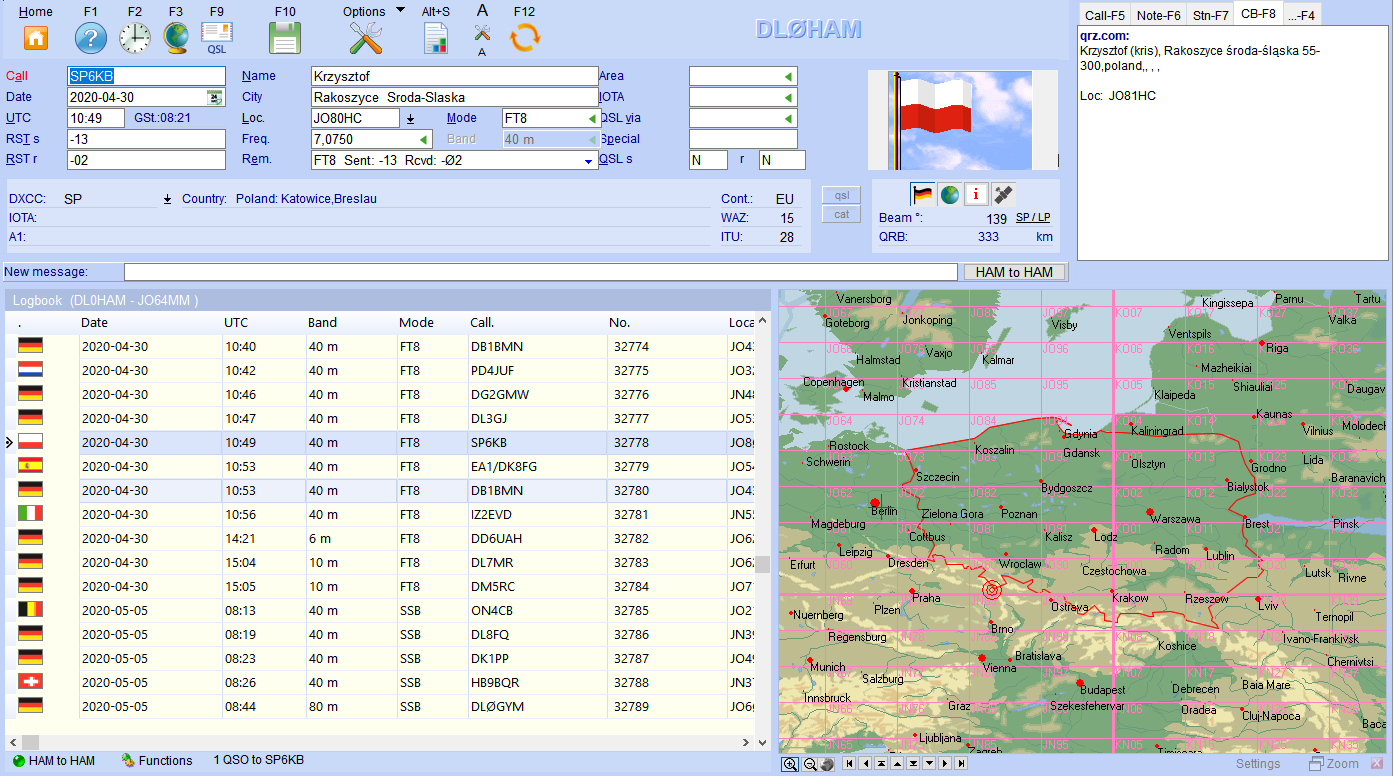Click in the Name field showing Krzysztof
The width and height of the screenshot is (1393, 776).
(x=455, y=76)
